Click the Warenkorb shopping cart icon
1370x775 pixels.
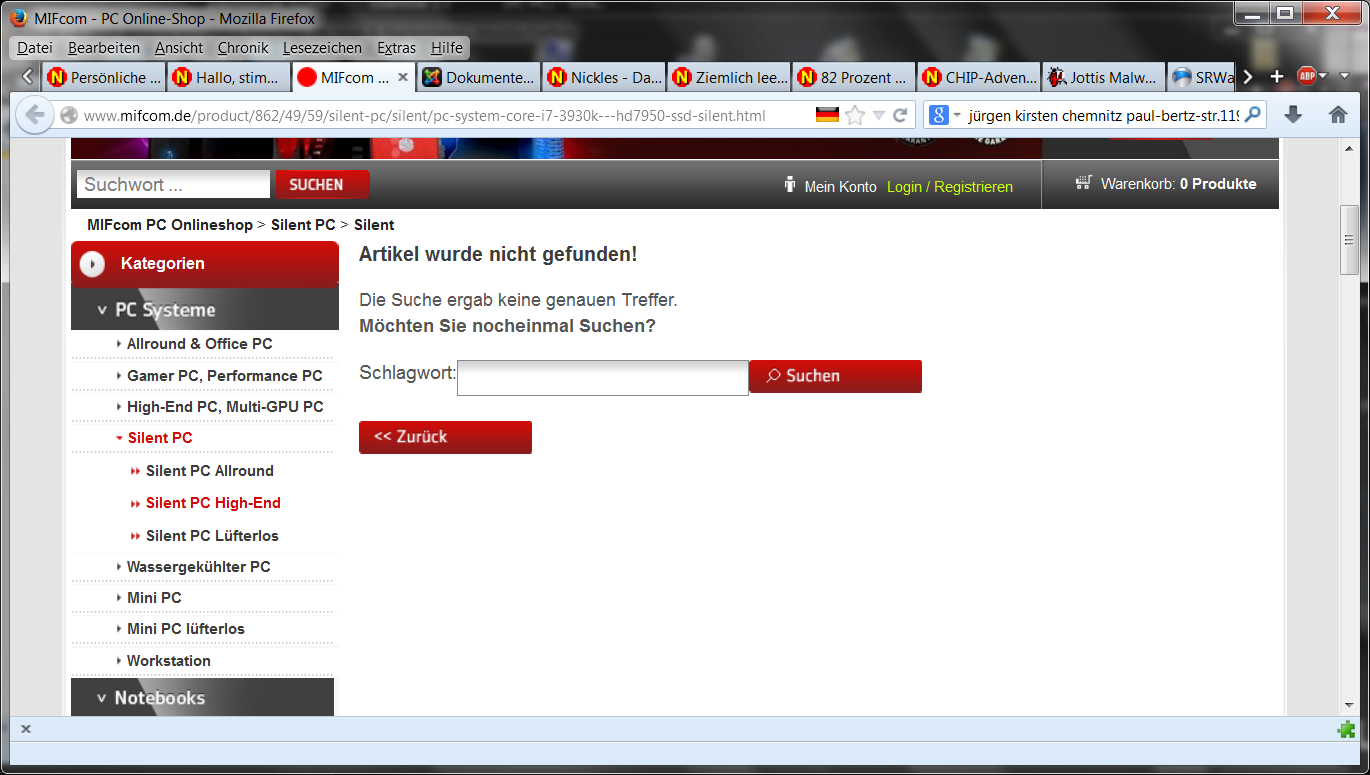pos(1083,183)
